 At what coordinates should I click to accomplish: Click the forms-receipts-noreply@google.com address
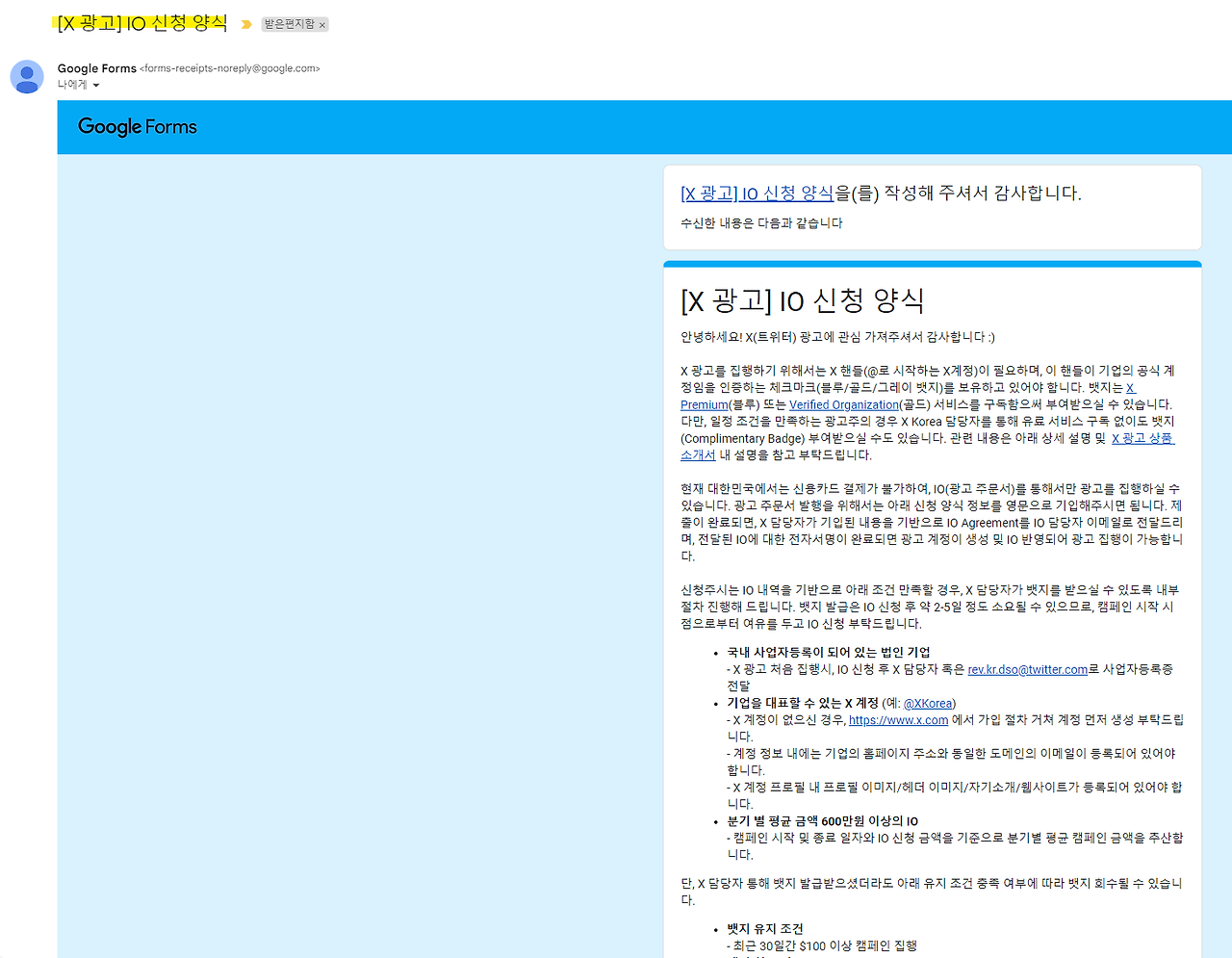pyautogui.click(x=231, y=68)
